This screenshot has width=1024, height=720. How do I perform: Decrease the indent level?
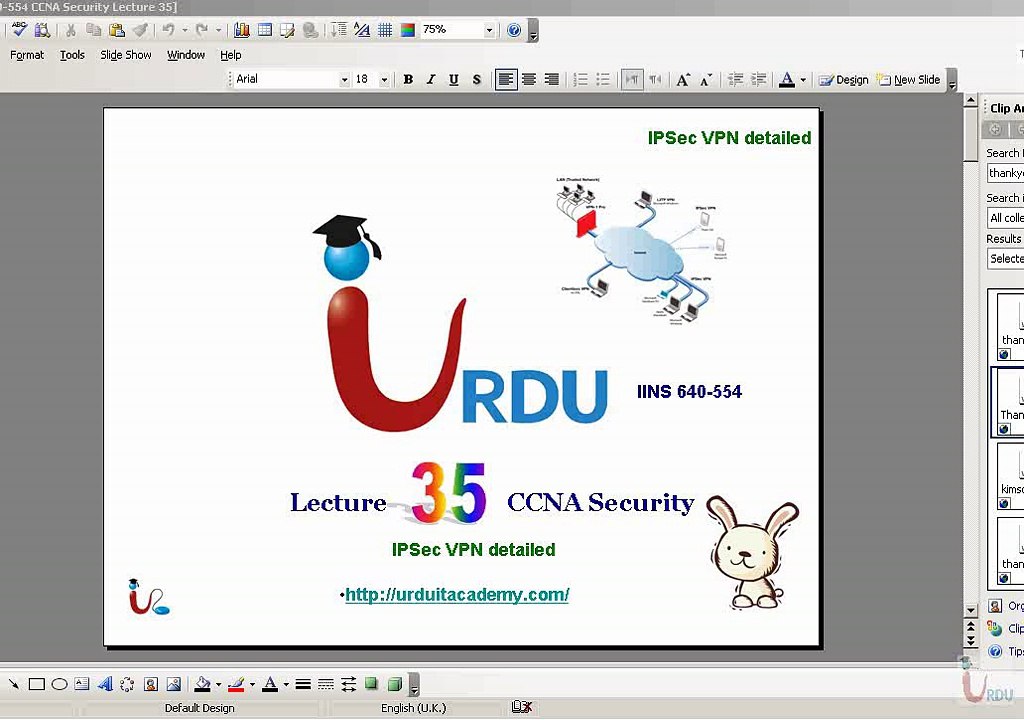coord(735,80)
